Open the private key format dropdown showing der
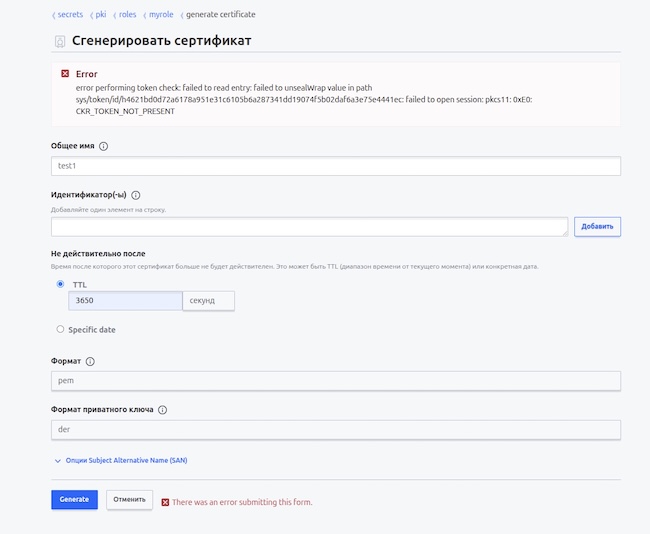The height and width of the screenshot is (534, 650). [x=336, y=430]
